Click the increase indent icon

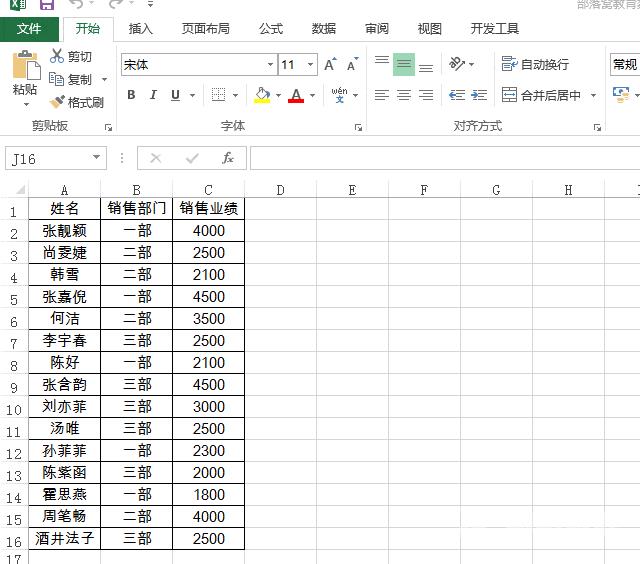pos(479,95)
